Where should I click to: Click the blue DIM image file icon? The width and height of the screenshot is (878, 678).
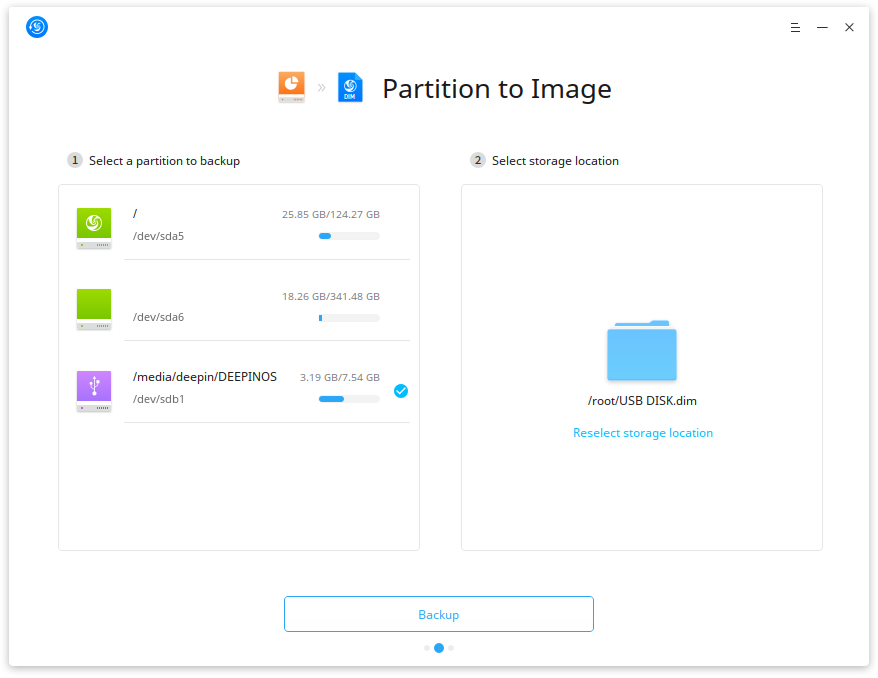click(x=350, y=87)
